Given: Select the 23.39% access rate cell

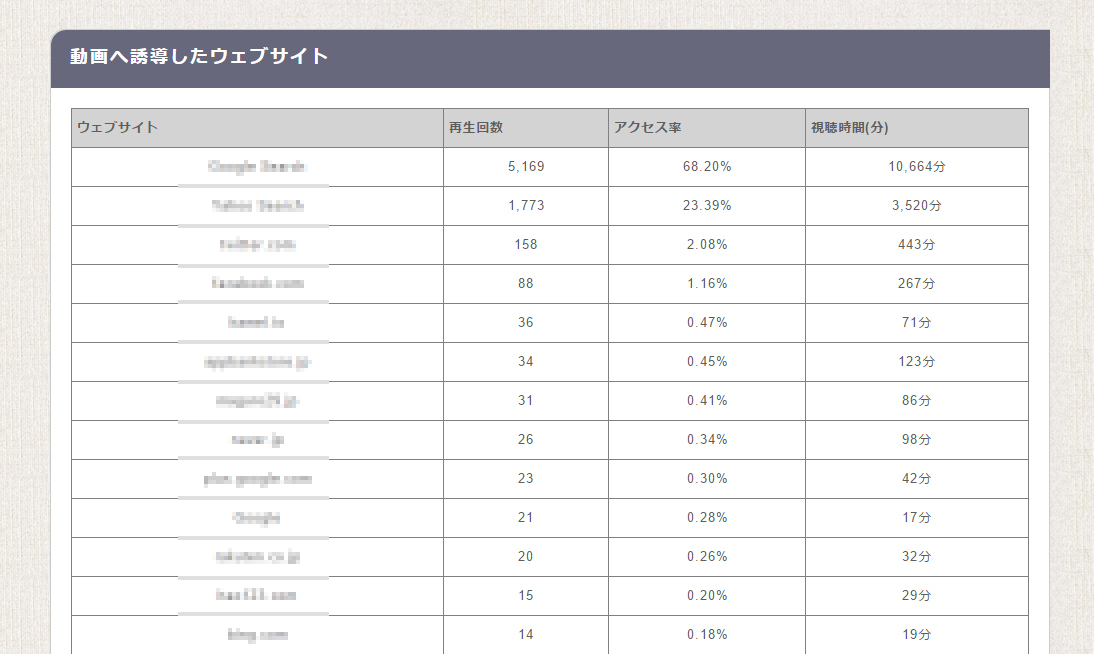Looking at the screenshot, I should click(x=707, y=206).
